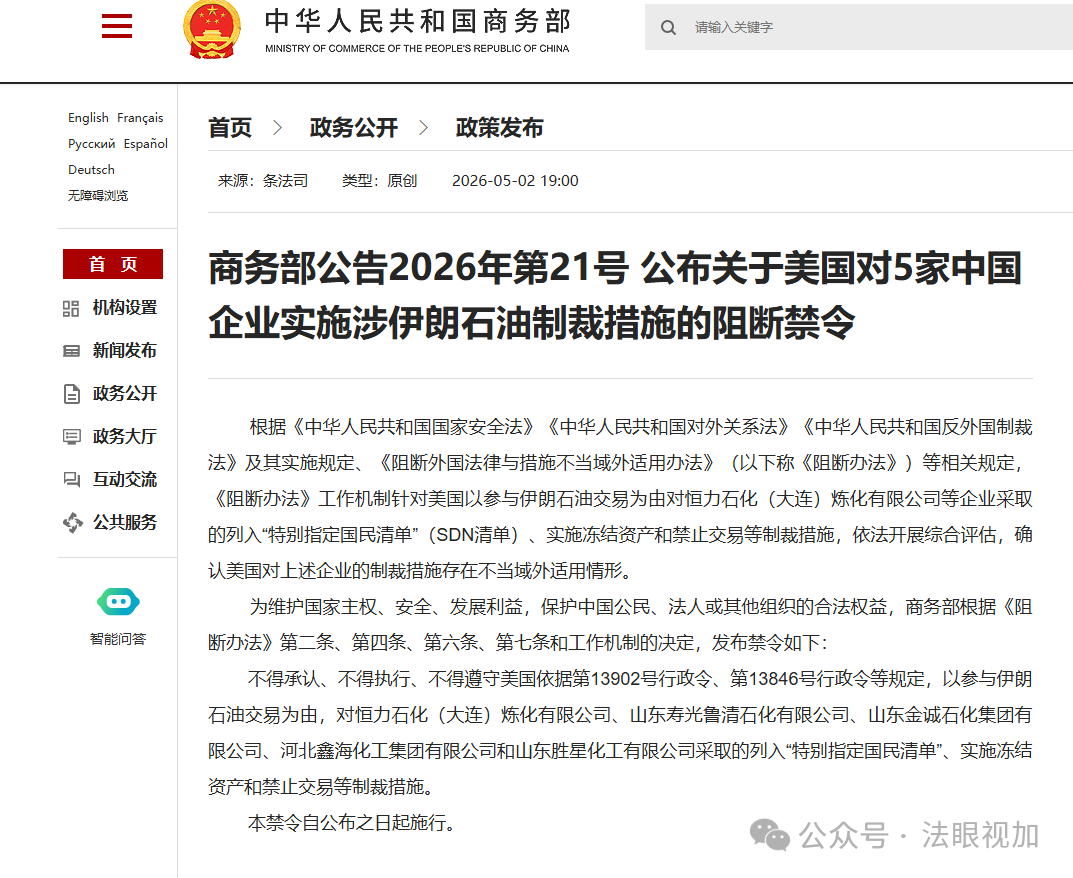
Task: Open the red hamburger menu icon
Action: 116,26
